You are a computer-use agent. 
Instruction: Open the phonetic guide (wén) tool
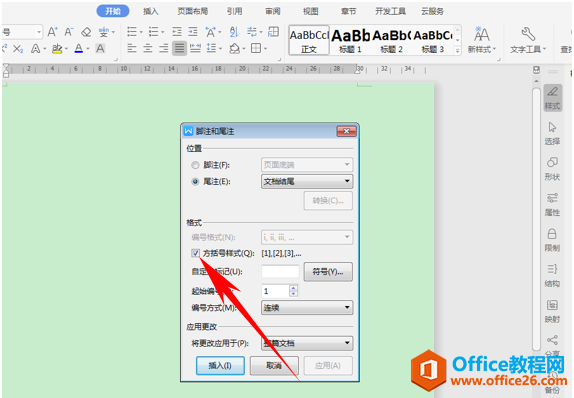click(104, 32)
